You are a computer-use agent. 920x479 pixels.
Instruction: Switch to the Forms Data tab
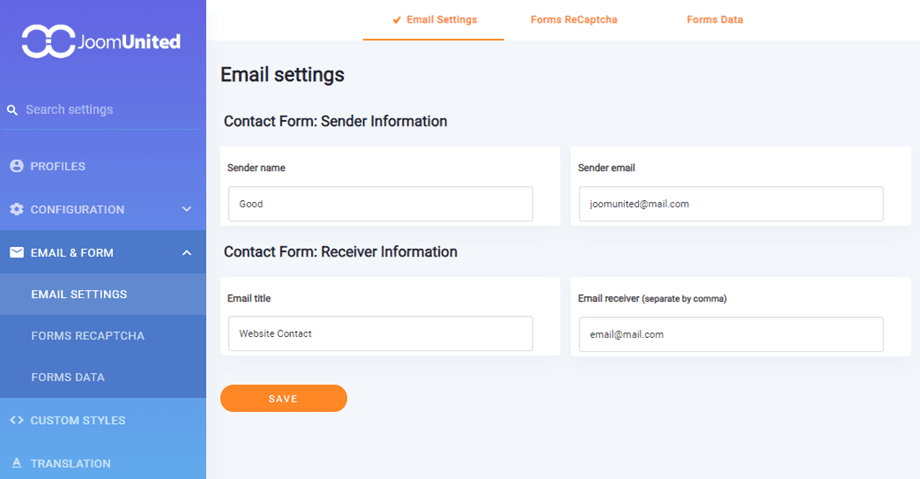(715, 20)
